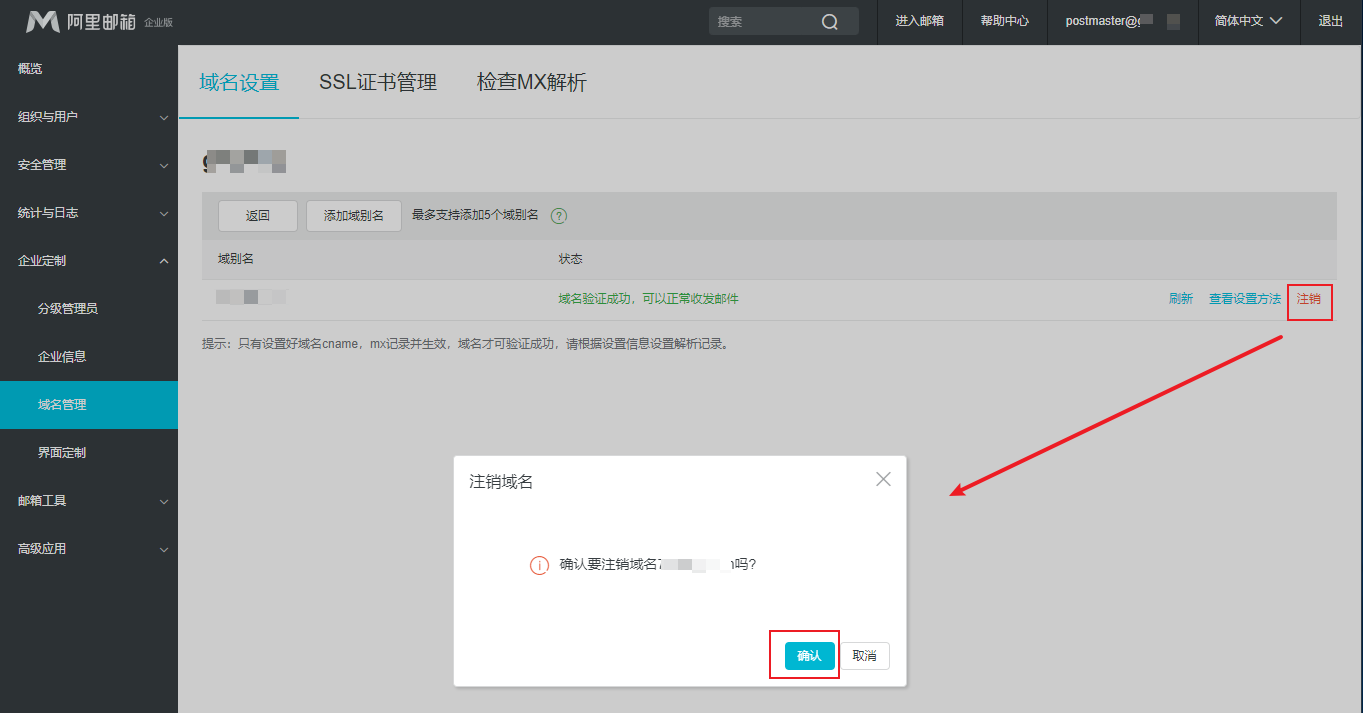
Task: Expand the 安全管理 sidebar section
Action: pos(89,165)
